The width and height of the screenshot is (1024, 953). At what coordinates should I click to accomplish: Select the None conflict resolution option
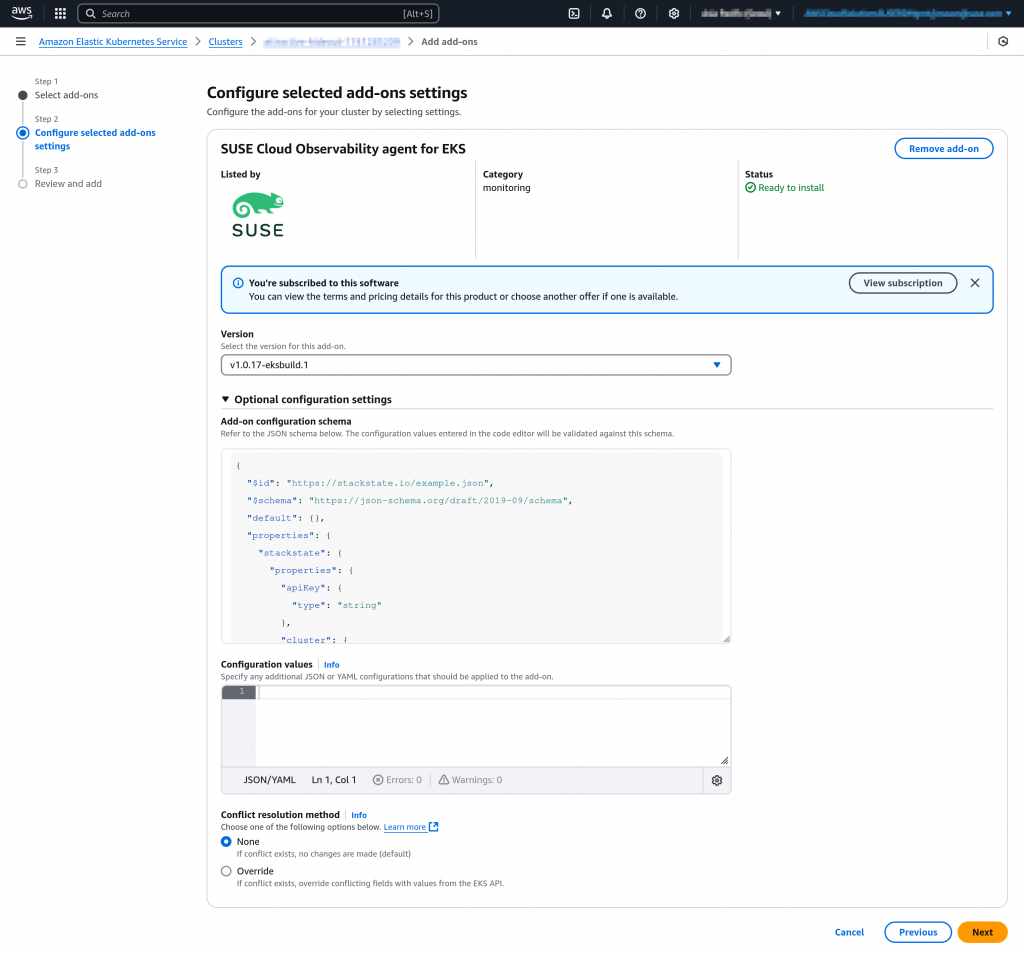point(226,842)
